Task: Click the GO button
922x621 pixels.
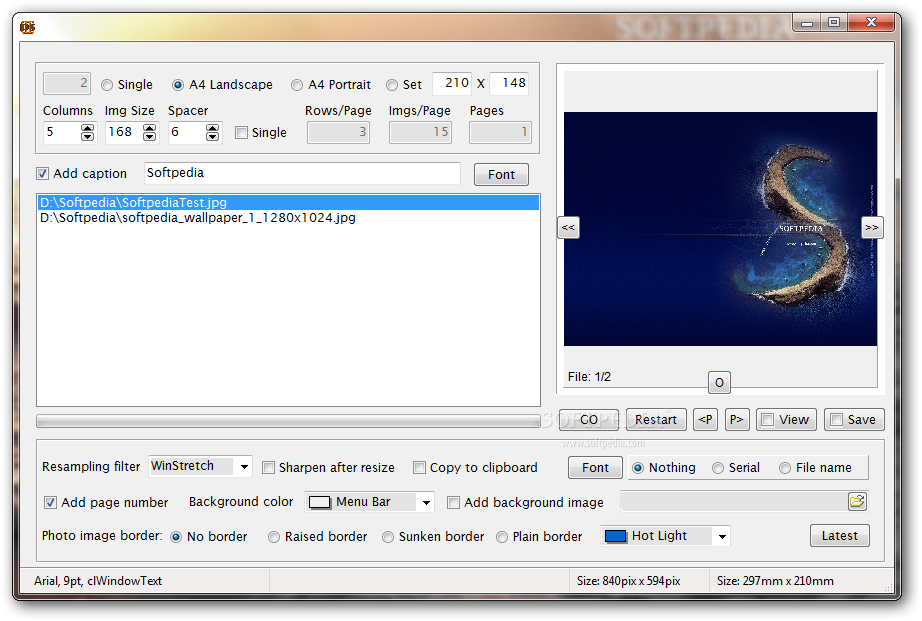Action: [x=589, y=420]
